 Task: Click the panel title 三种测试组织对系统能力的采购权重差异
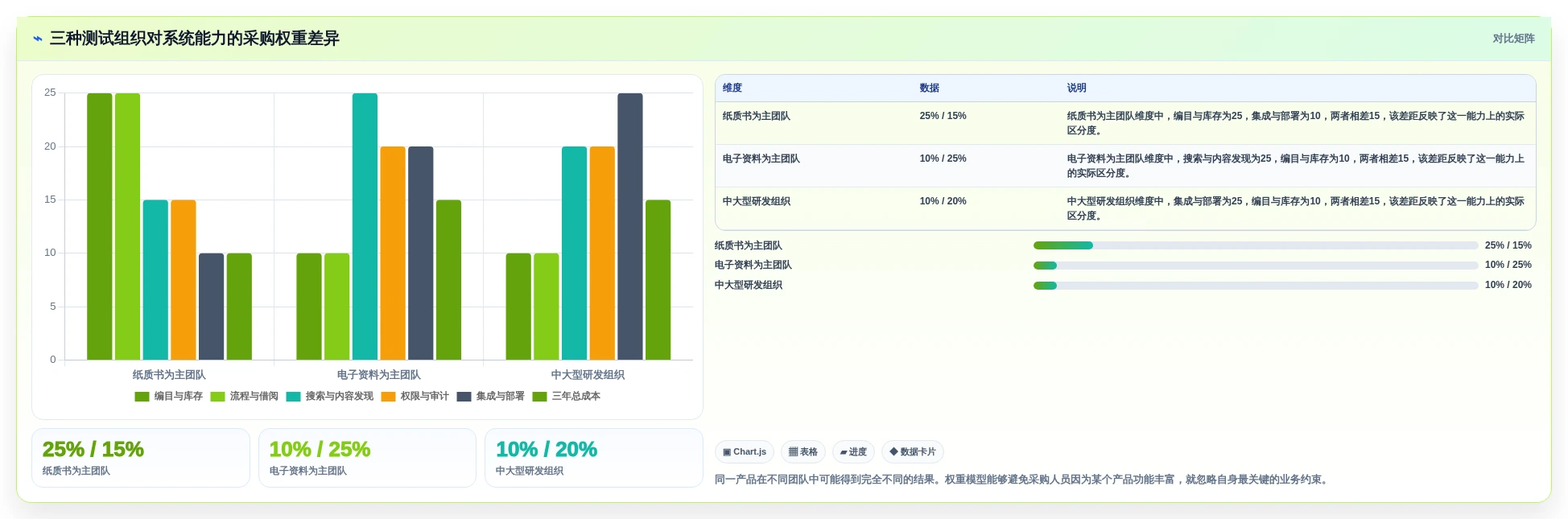pyautogui.click(x=195, y=39)
